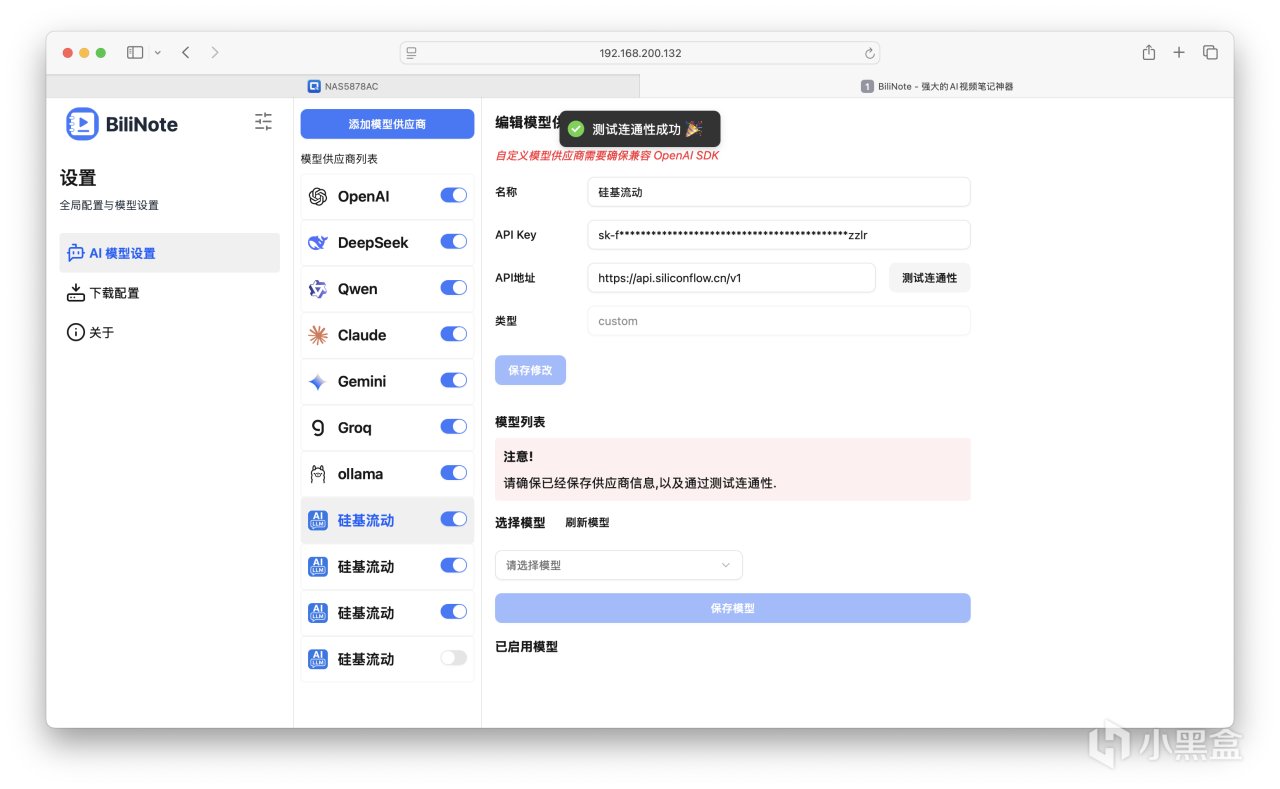Click the 选择模型 label
The height and width of the screenshot is (789, 1280).
[x=520, y=523]
